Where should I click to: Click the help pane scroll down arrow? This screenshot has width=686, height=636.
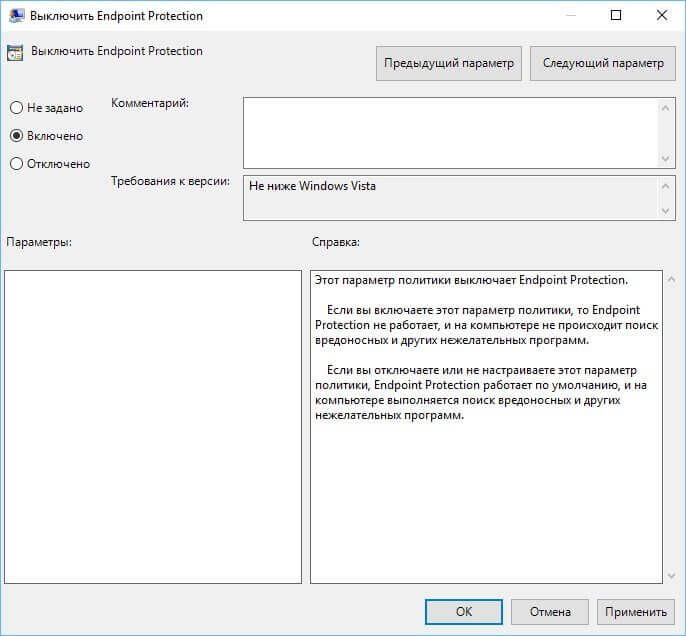[x=672, y=576]
